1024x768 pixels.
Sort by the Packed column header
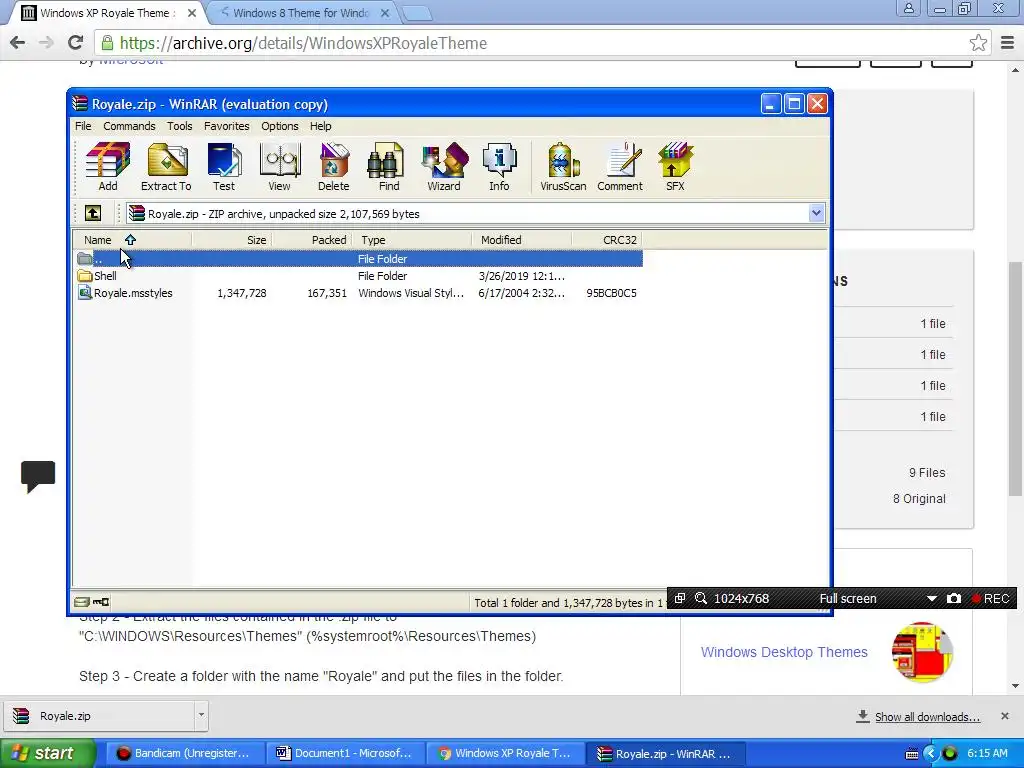(312, 240)
